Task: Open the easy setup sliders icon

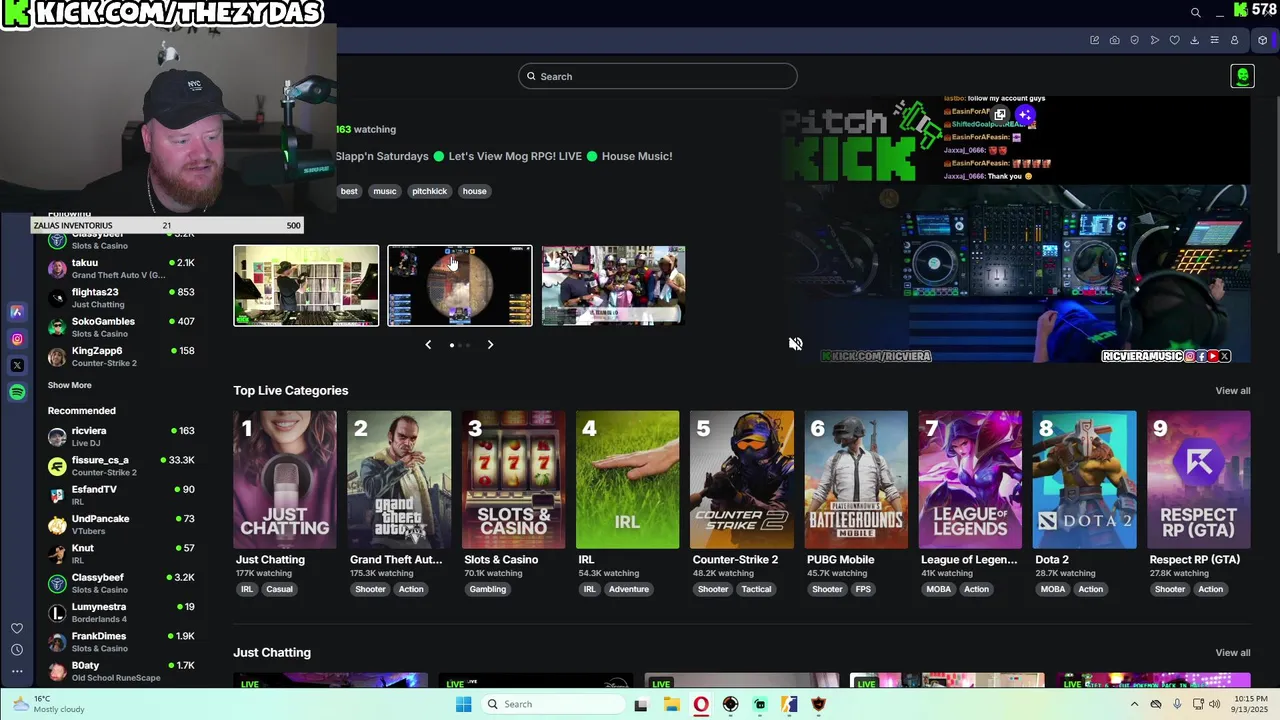Action: (x=1214, y=40)
